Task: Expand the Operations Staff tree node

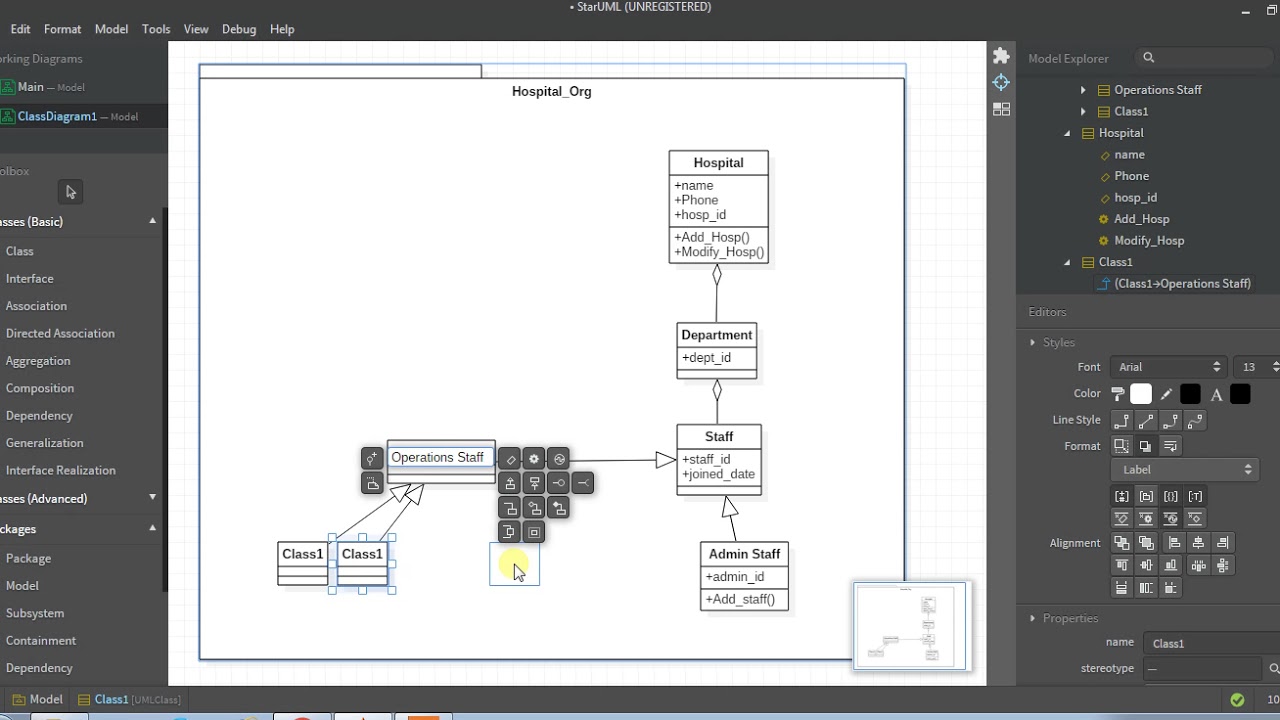Action: 1083,90
